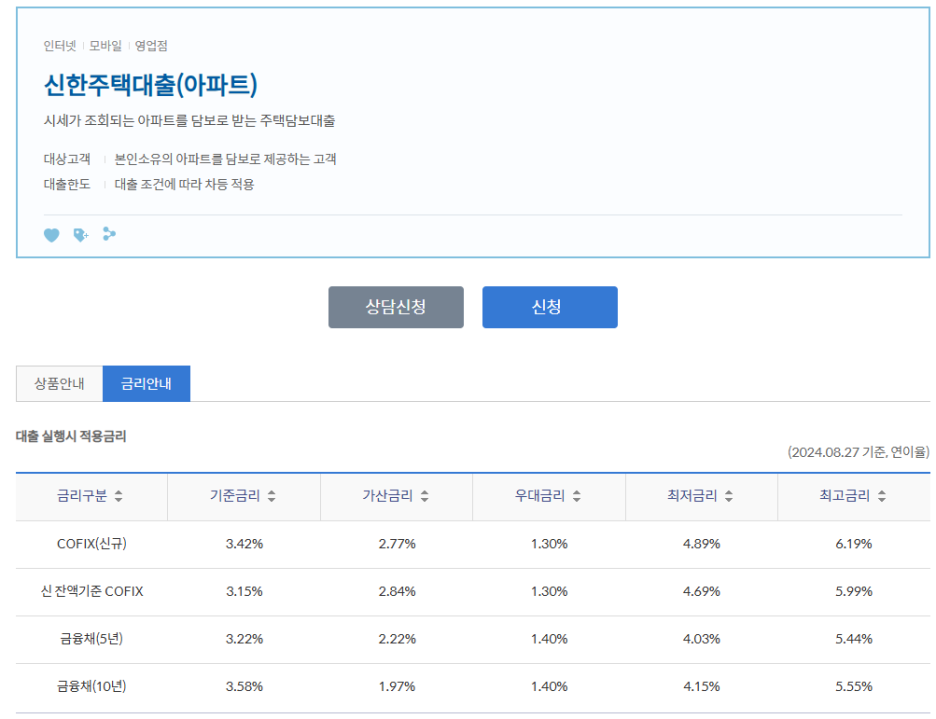Click the share icon

[x=109, y=234]
